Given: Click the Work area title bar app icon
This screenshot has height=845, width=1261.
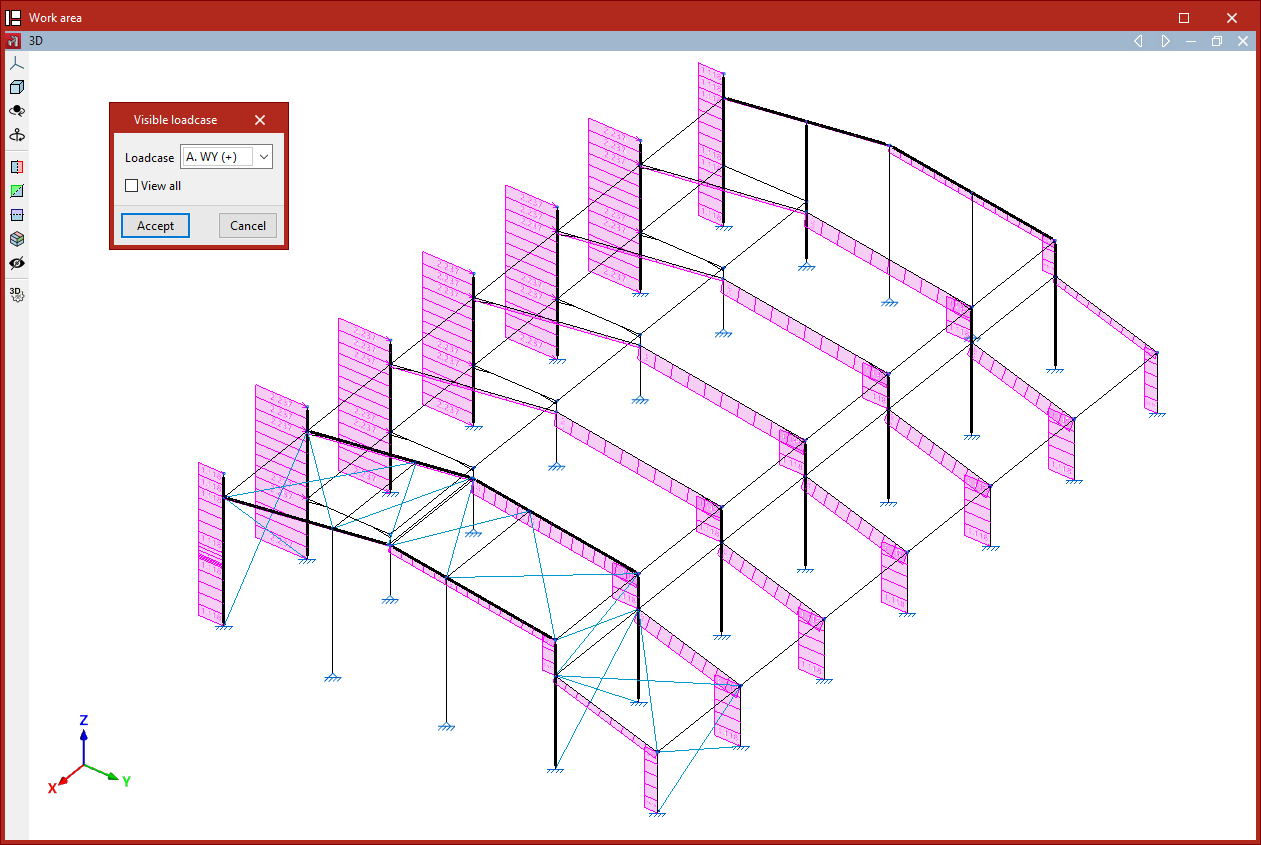Looking at the screenshot, I should 14,17.
